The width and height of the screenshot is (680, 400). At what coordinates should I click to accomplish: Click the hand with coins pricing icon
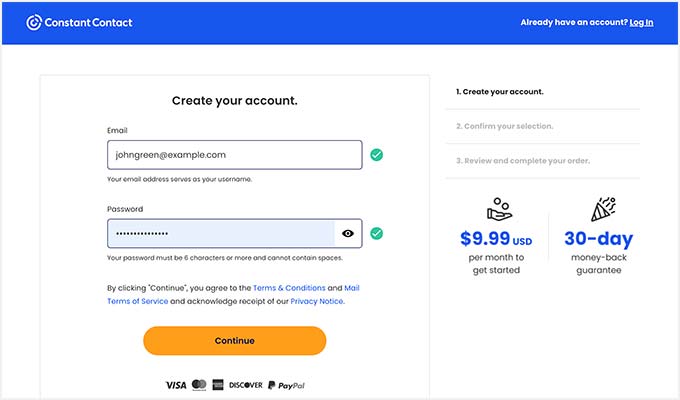499,209
